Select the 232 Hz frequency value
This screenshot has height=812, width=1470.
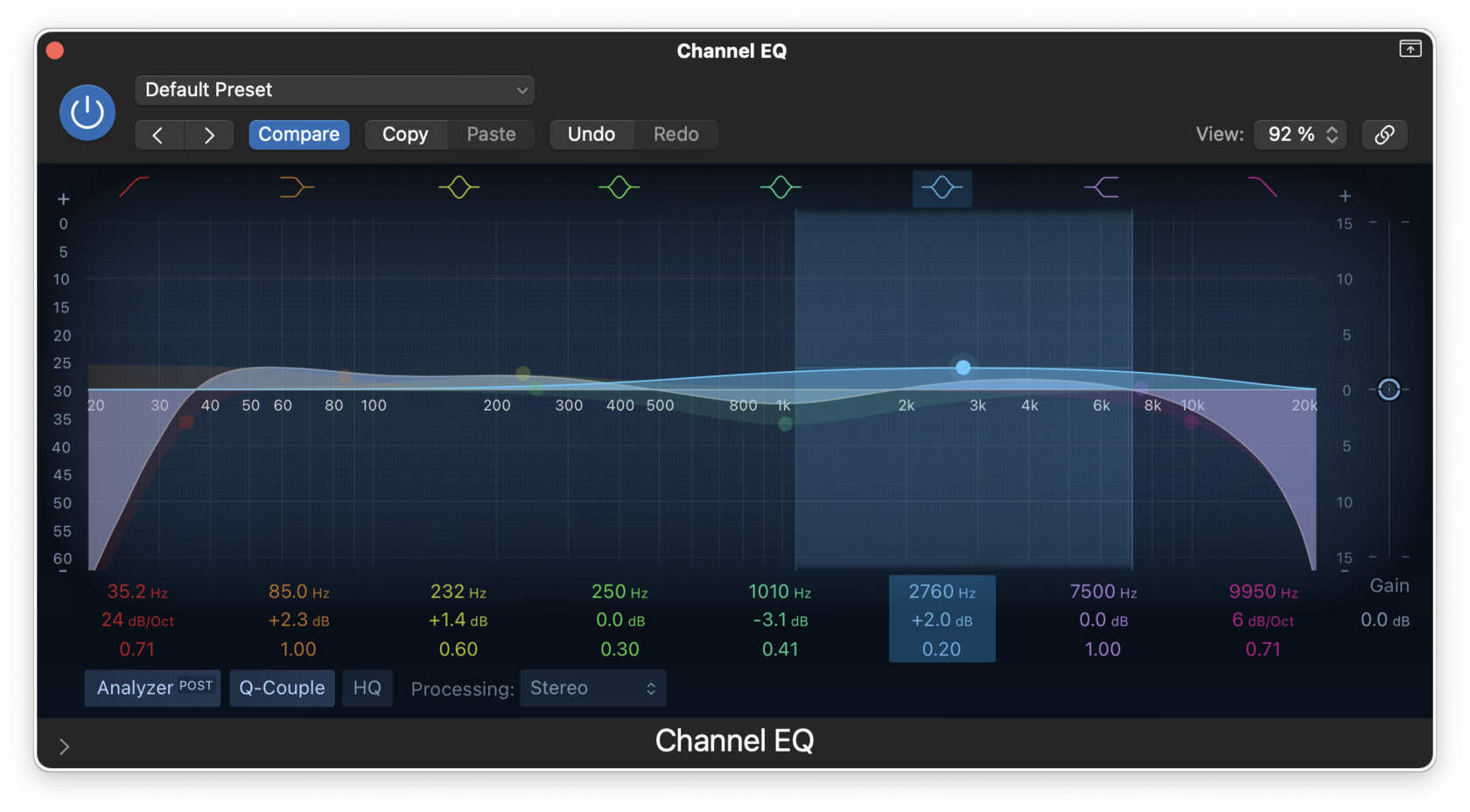(458, 591)
